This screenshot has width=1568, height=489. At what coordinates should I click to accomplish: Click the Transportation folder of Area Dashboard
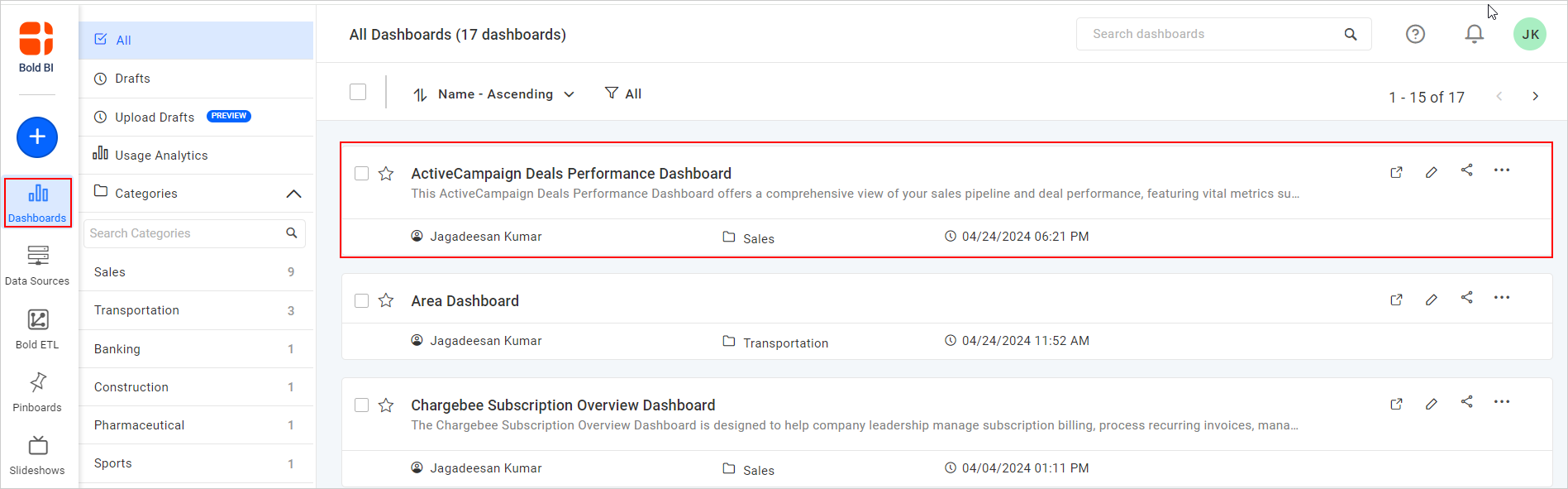pyautogui.click(x=775, y=342)
